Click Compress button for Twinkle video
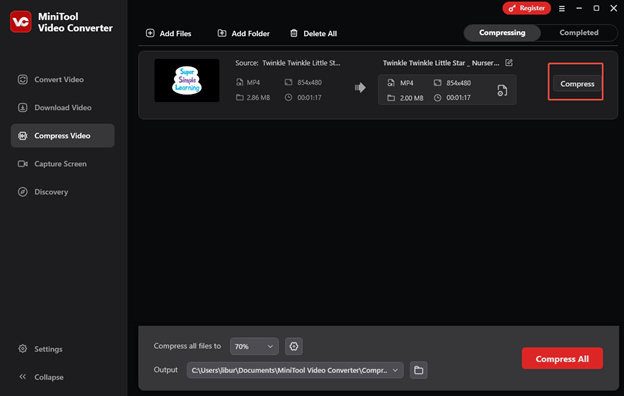This screenshot has width=624, height=396. (x=577, y=84)
